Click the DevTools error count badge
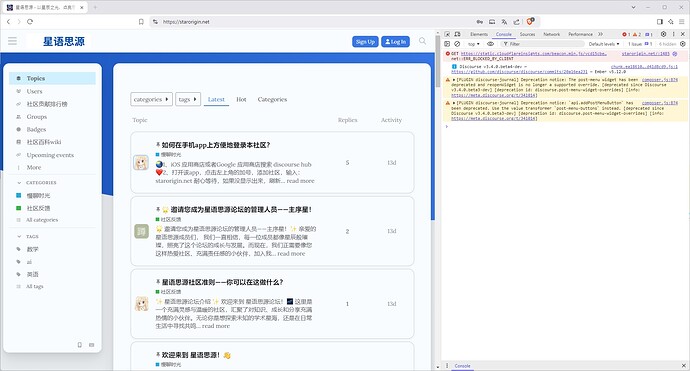Viewport: 690px width, 371px height. point(626,34)
